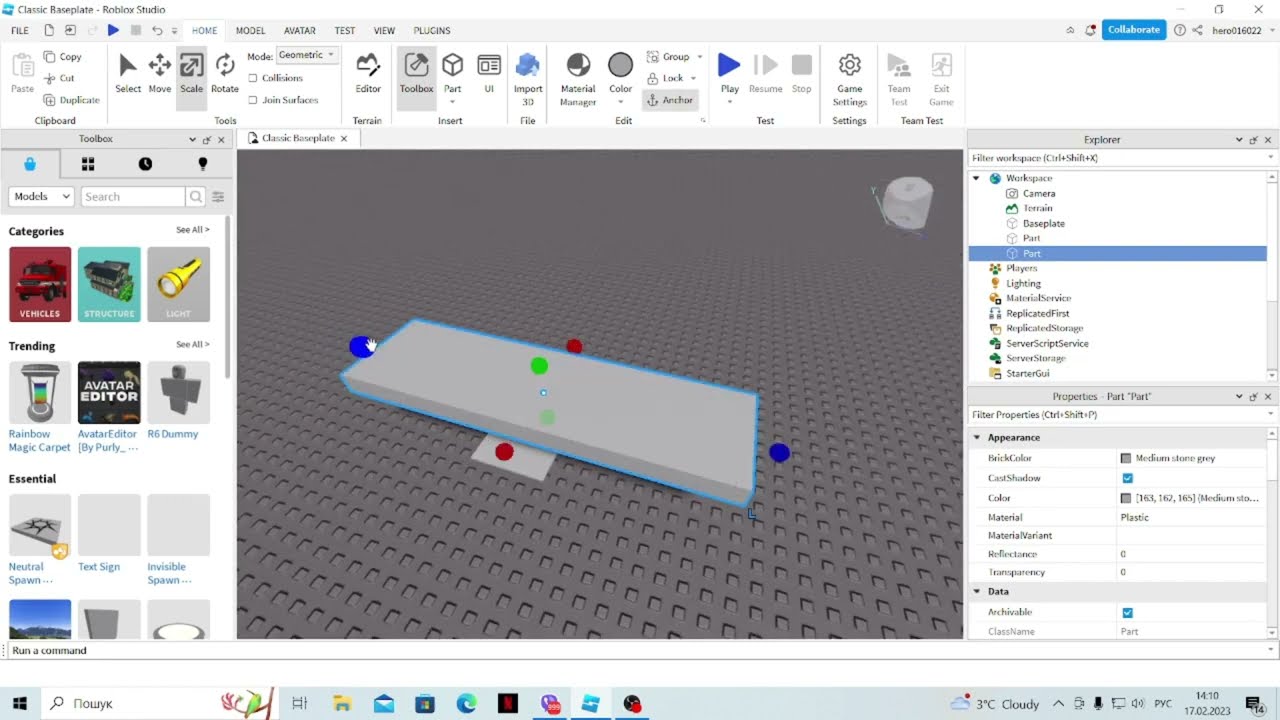Screen dimensions: 1280x720
Task: Select the Lighting service in Explorer
Action: 1023,284
